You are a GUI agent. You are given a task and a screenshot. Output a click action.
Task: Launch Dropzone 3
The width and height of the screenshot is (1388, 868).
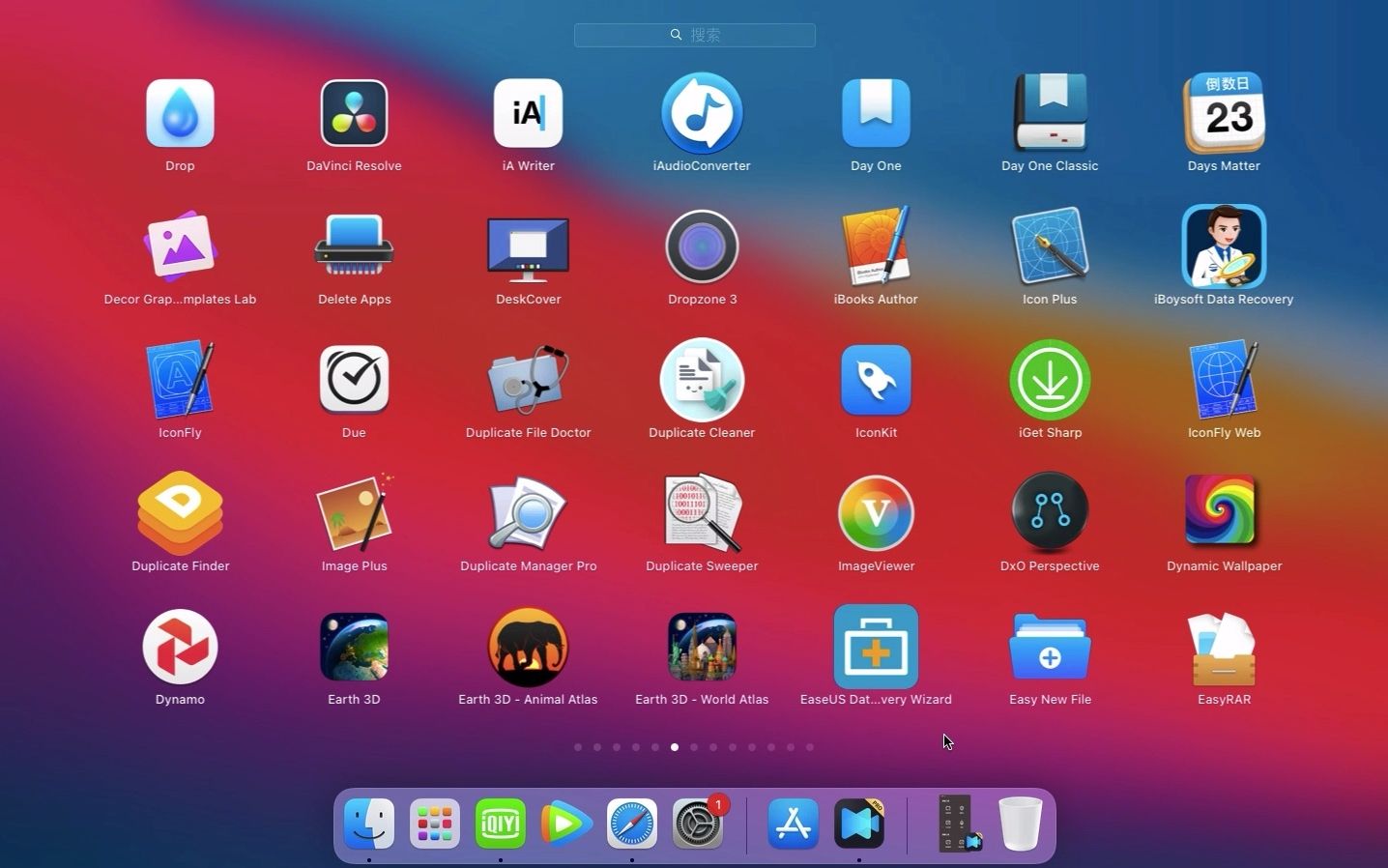point(702,246)
